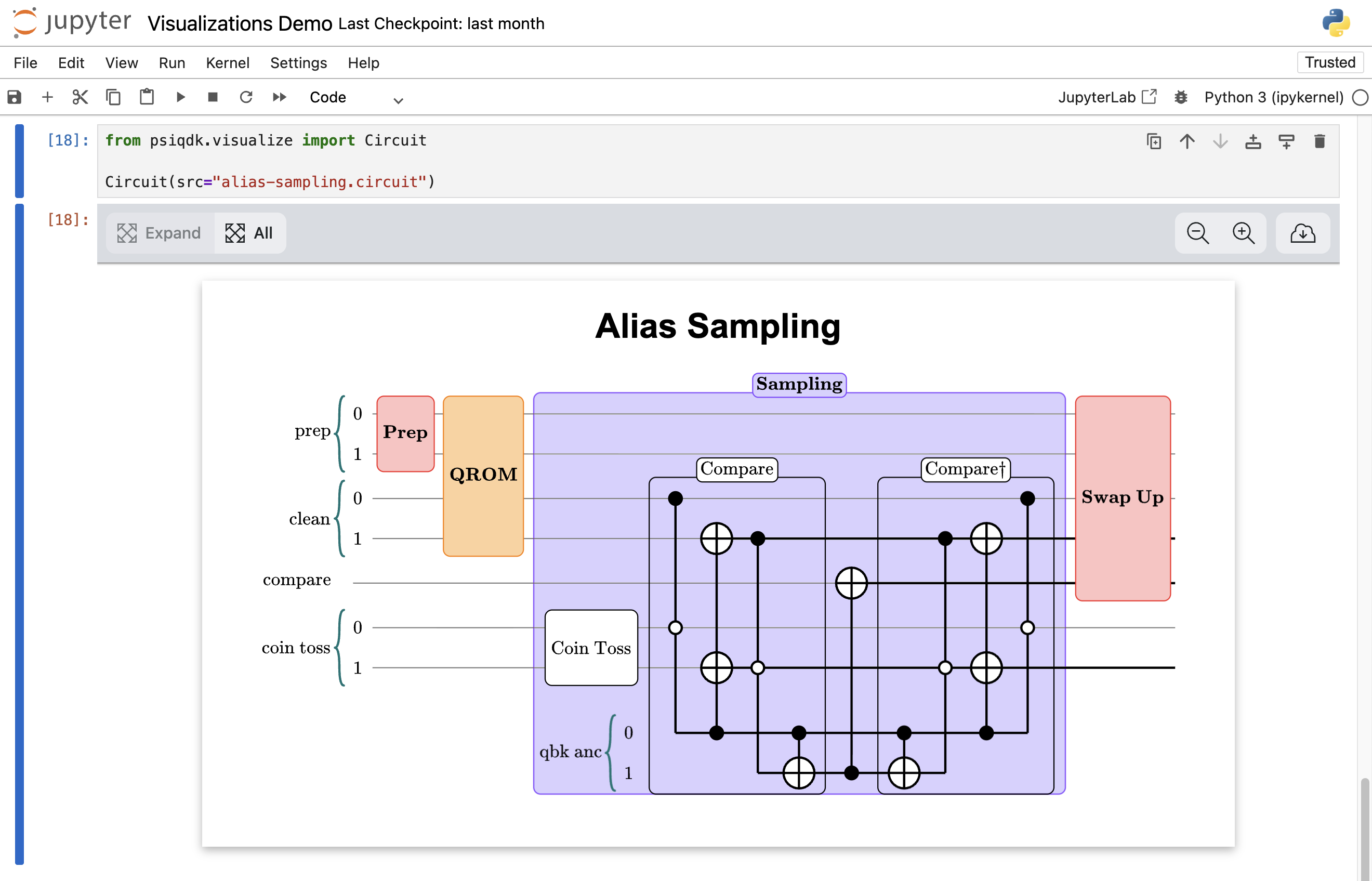Image resolution: width=1372 pixels, height=881 pixels.
Task: Restart kernel and run all cells
Action: 279,97
